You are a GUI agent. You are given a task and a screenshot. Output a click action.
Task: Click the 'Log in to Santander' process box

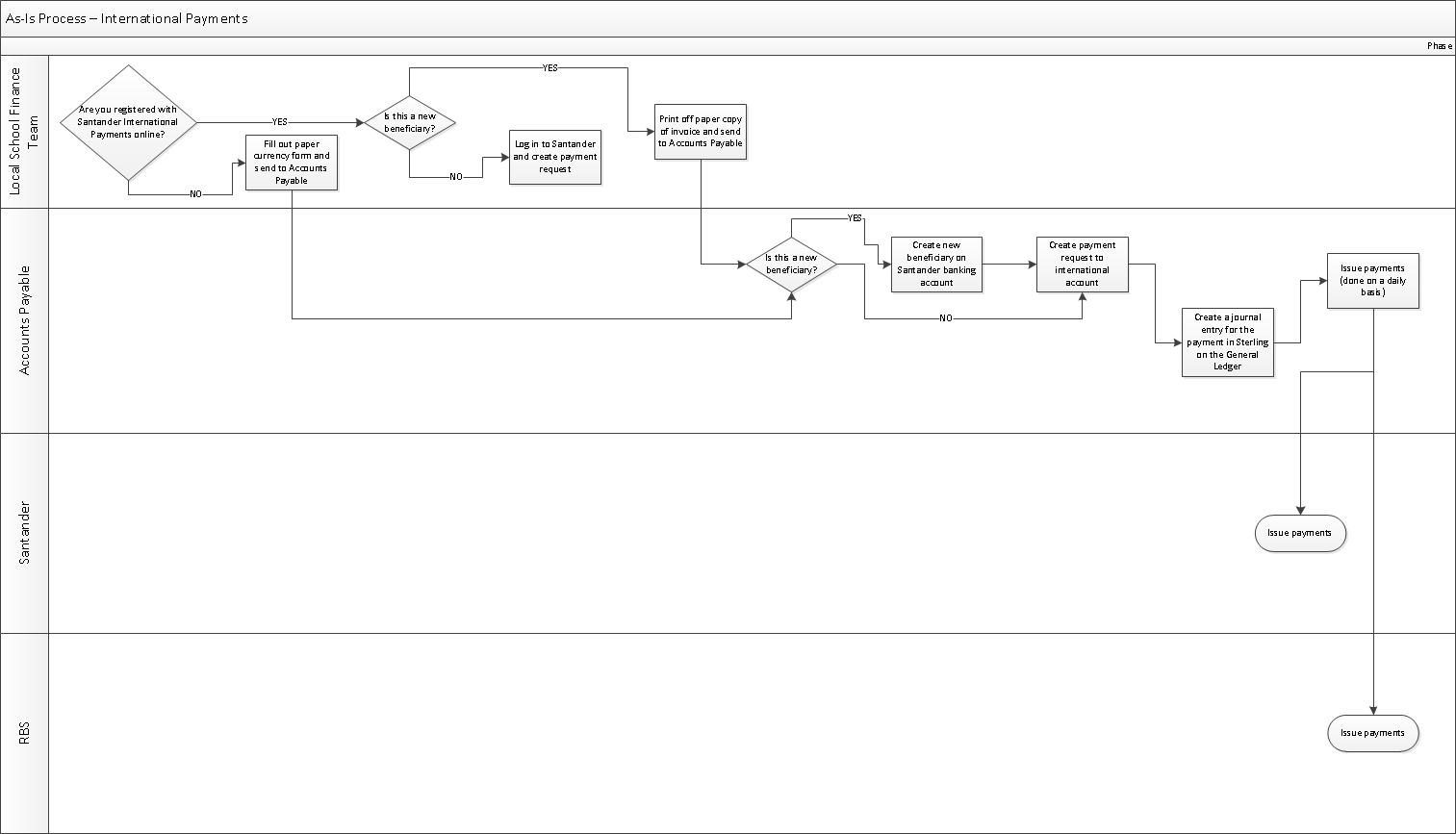point(555,157)
